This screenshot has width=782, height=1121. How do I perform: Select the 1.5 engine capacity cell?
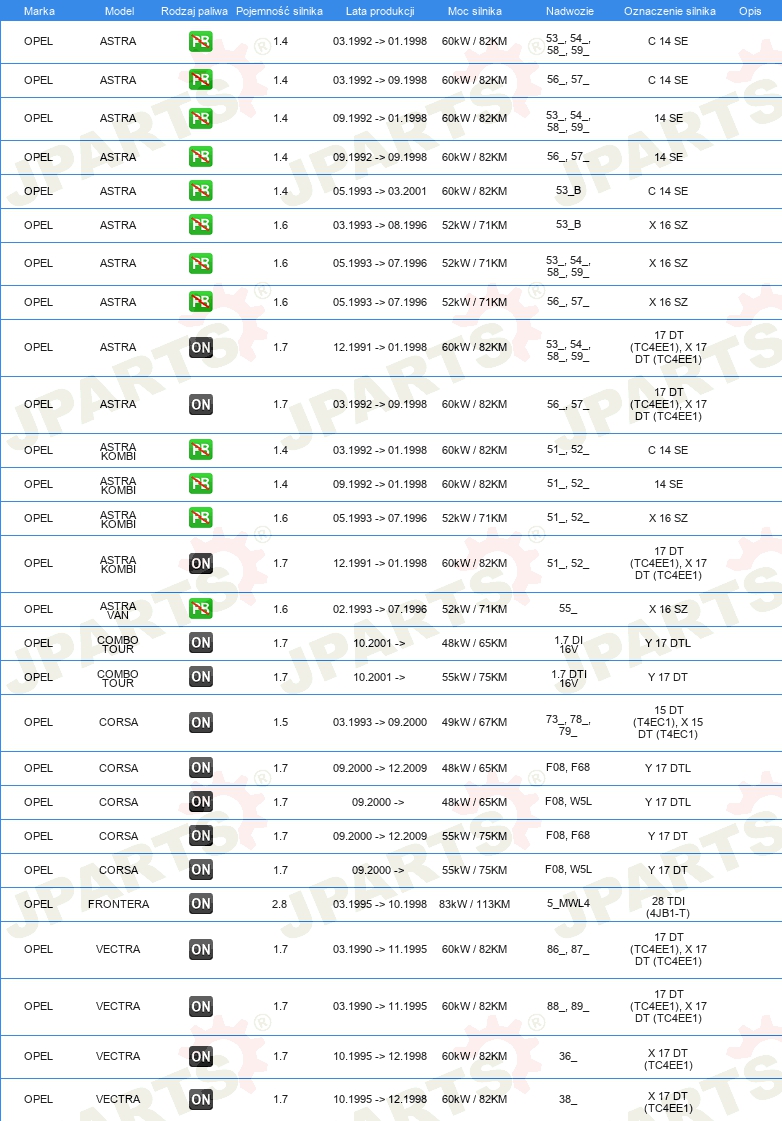[x=280, y=723]
